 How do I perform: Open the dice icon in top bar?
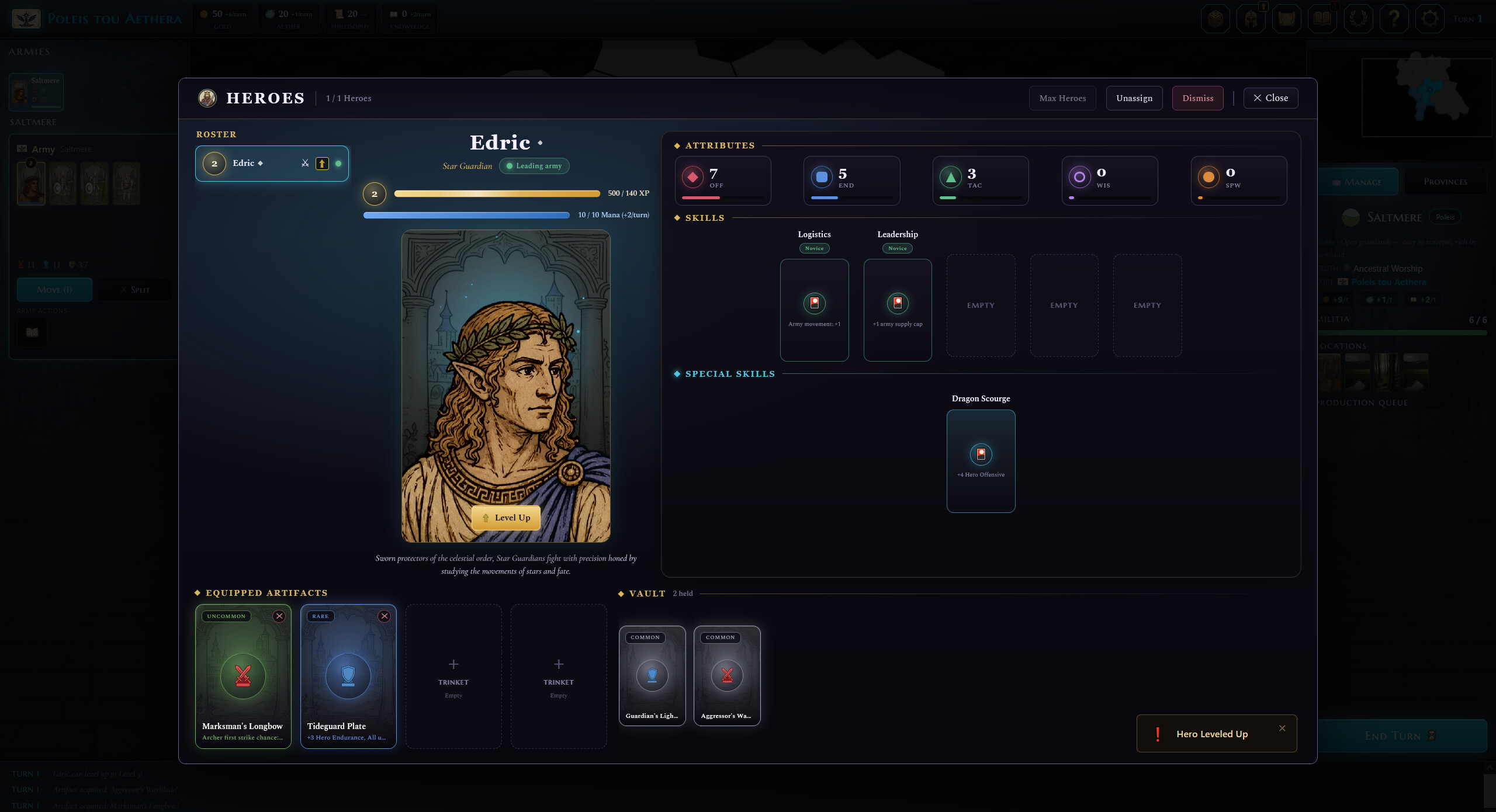pyautogui.click(x=1215, y=19)
